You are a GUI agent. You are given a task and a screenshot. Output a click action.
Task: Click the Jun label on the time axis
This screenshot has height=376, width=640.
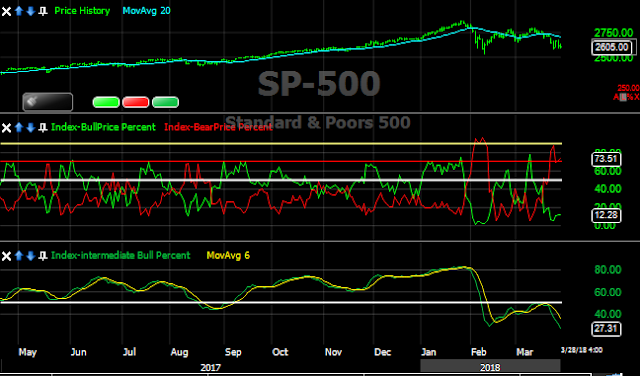pyautogui.click(x=78, y=352)
